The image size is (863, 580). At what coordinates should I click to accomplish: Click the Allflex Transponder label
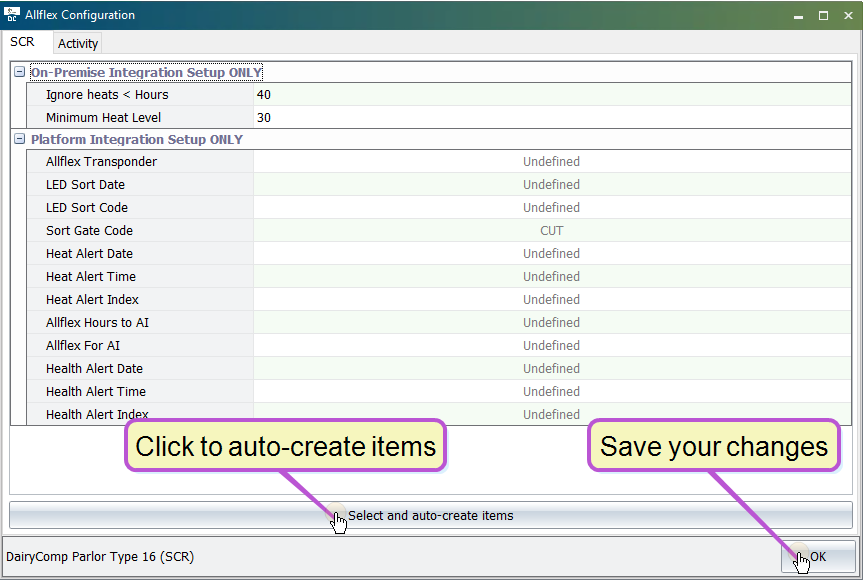click(101, 162)
